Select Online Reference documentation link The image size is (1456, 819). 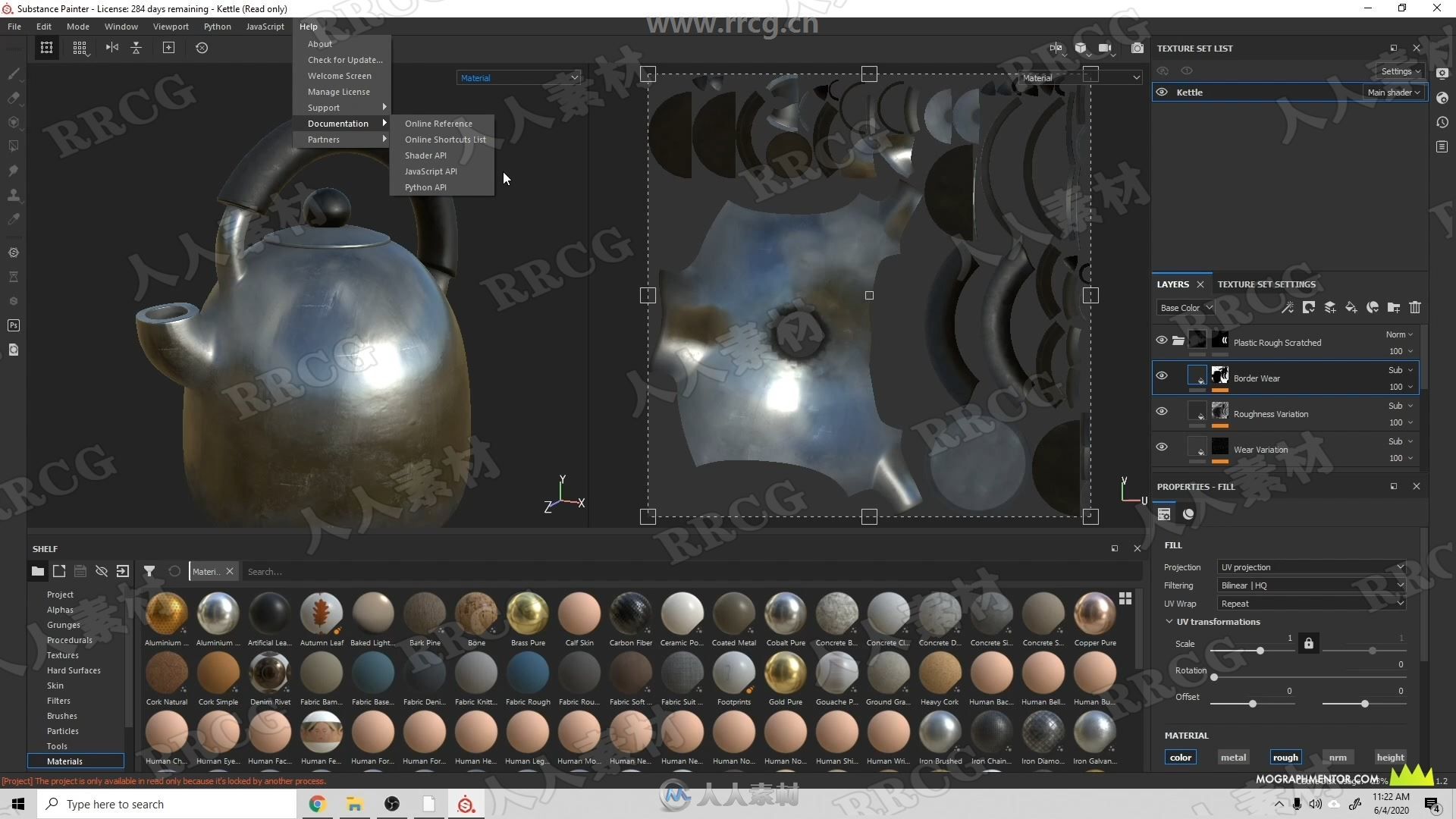438,123
